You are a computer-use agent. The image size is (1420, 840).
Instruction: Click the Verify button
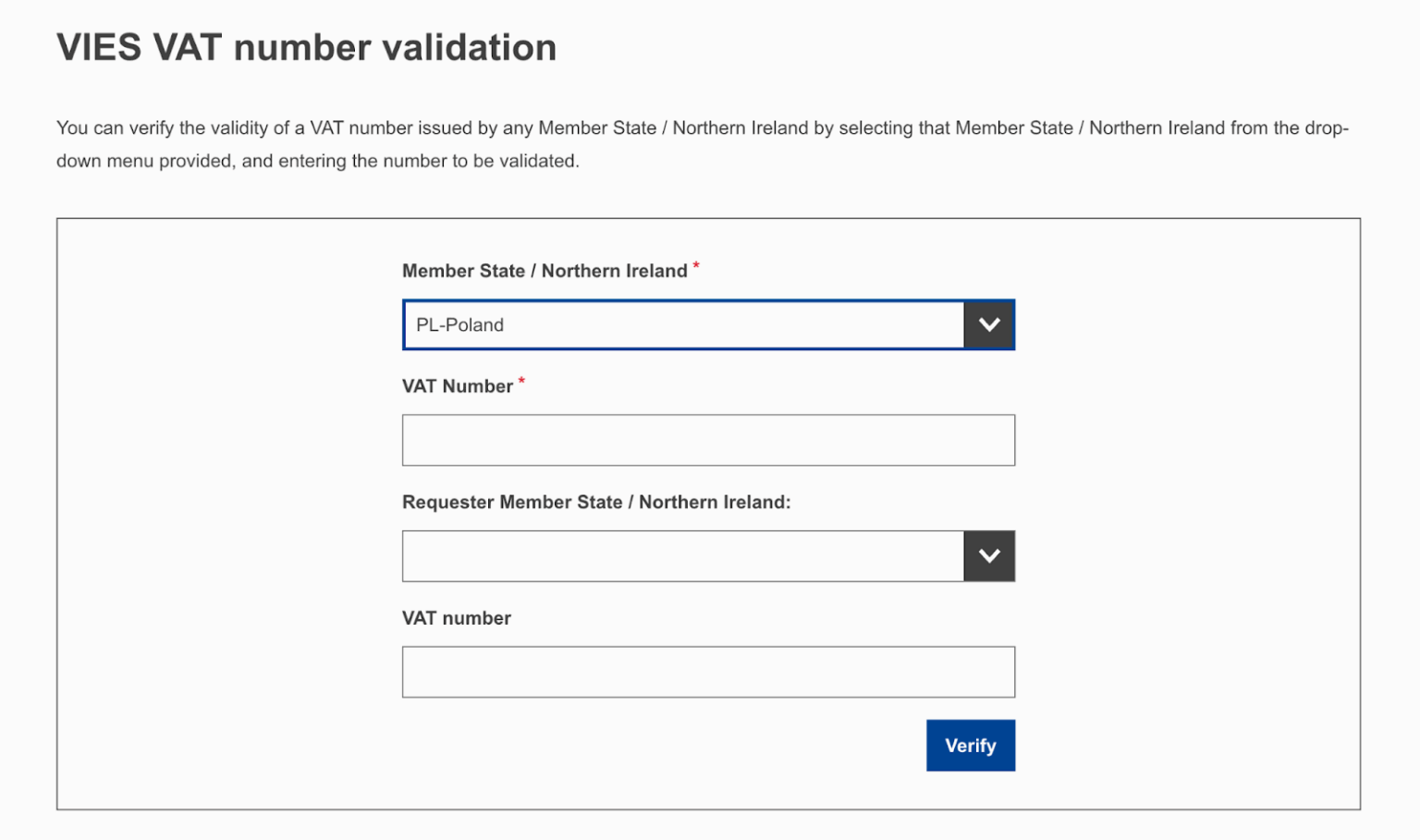point(970,745)
